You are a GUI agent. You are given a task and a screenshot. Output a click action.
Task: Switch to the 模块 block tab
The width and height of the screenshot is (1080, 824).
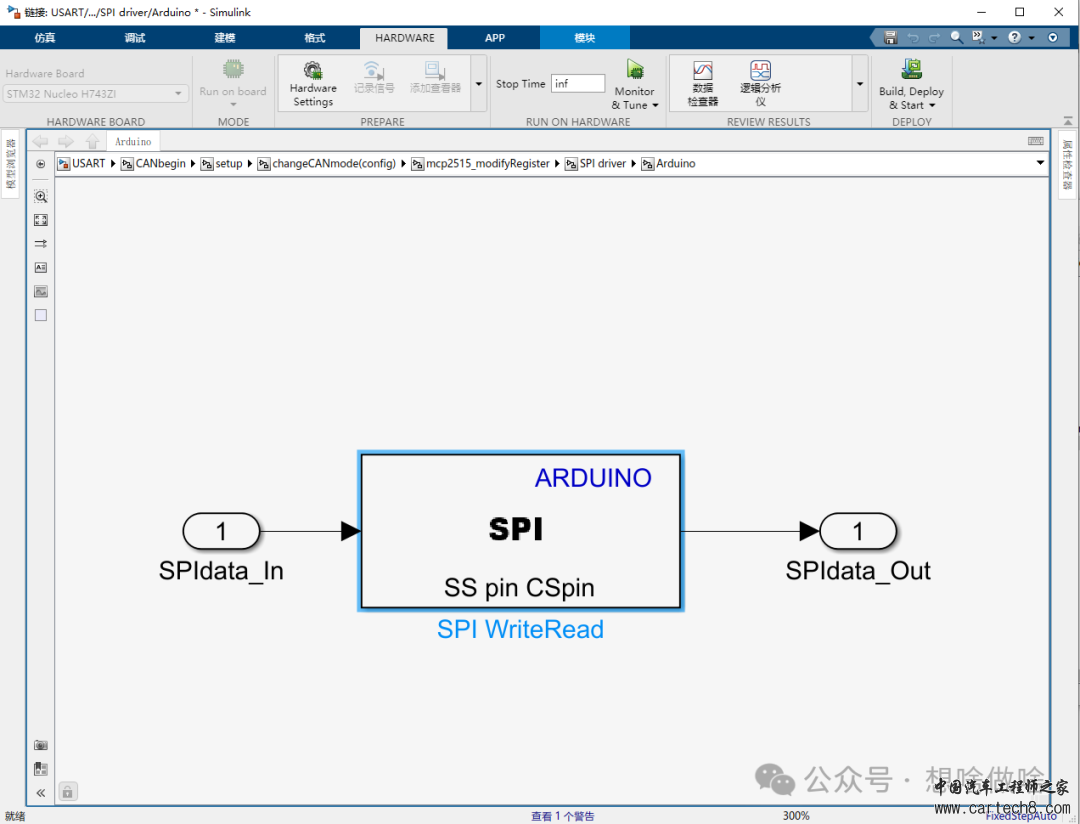coord(585,38)
